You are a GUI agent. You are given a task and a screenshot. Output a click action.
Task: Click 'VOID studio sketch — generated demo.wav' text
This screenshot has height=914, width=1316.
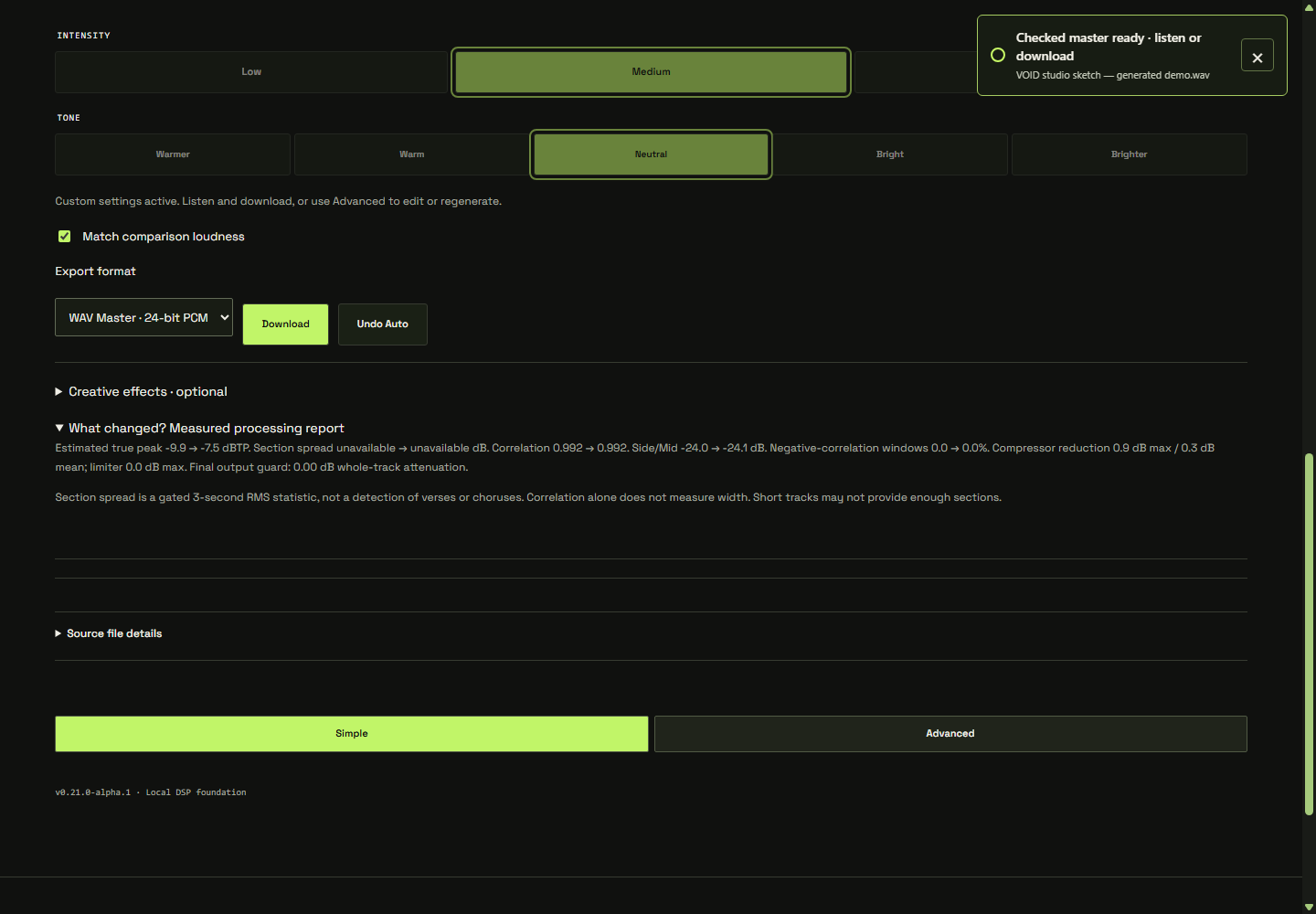click(1112, 75)
